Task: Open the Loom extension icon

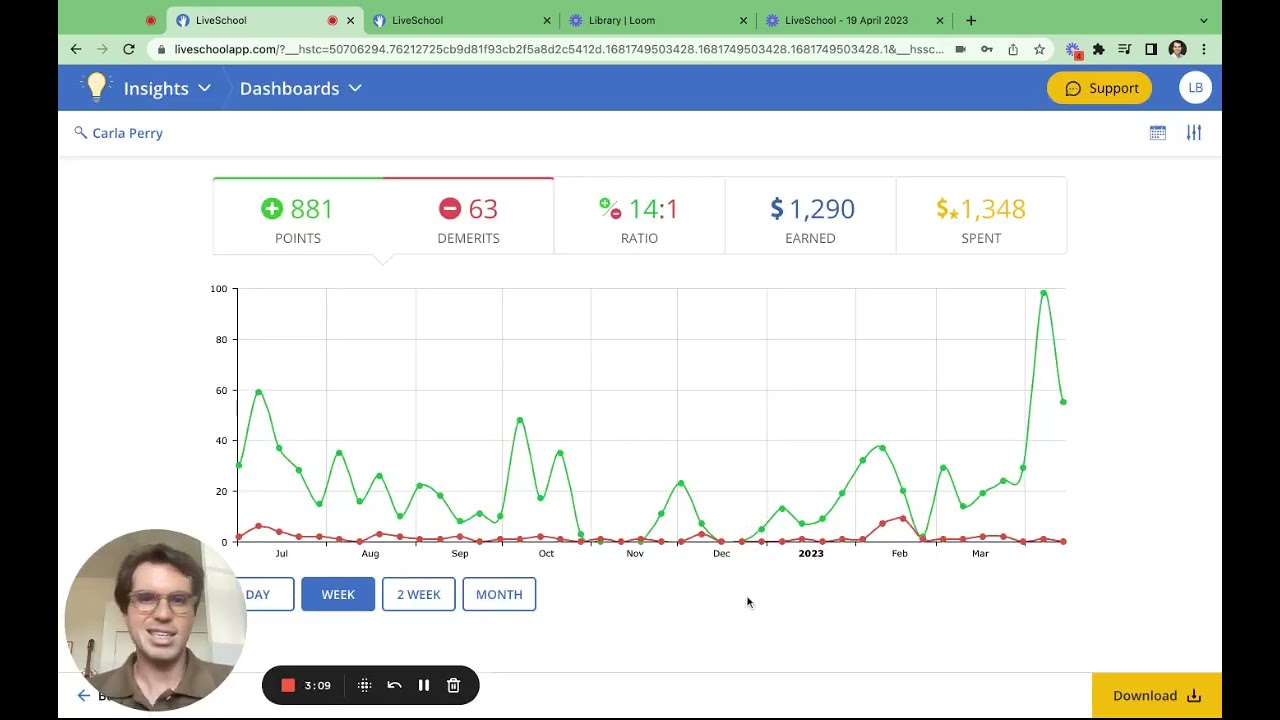Action: point(1073,49)
